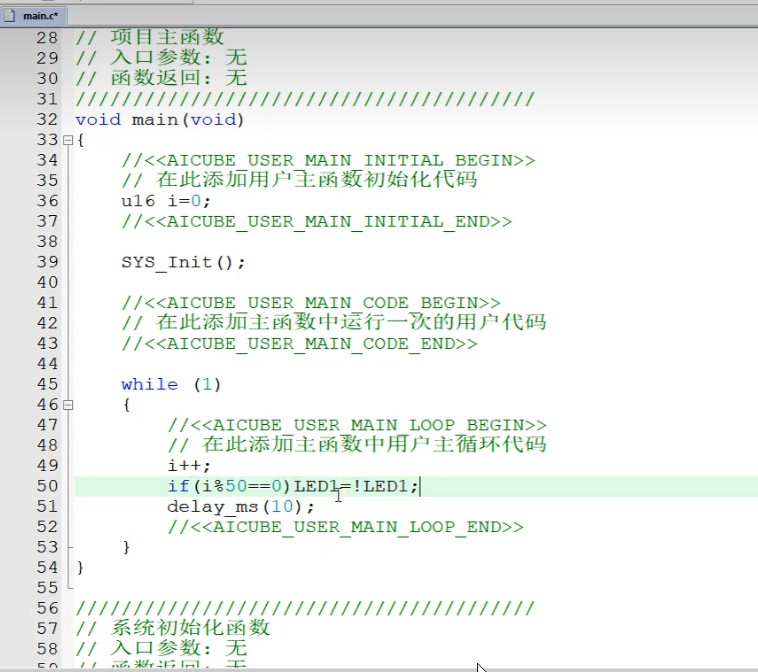
Task: Collapse the while loop fold at line 46
Action: (x=68, y=406)
